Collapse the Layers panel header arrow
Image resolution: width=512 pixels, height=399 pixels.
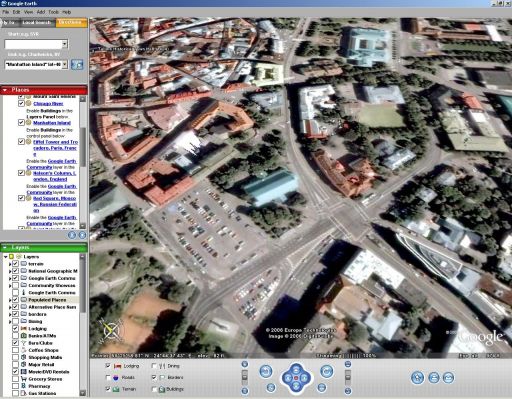pyautogui.click(x=5, y=248)
